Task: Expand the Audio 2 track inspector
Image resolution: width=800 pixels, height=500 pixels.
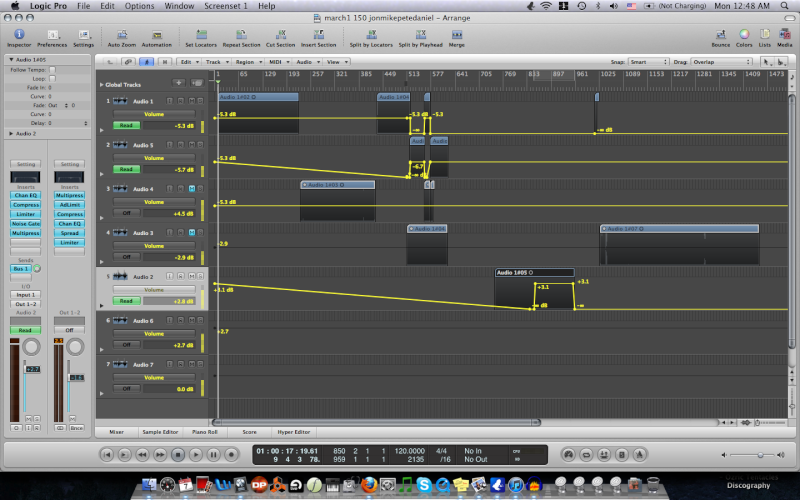Action: (11, 134)
